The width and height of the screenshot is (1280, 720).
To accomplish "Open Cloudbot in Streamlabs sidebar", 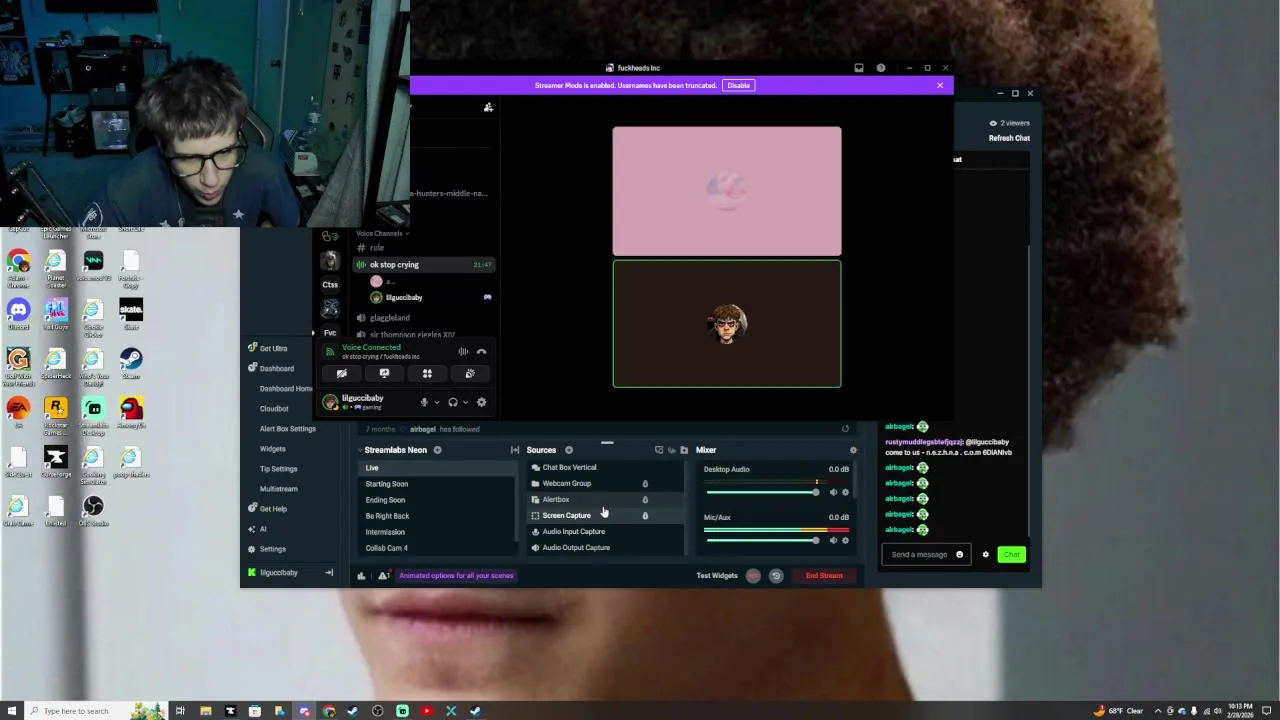I will click(274, 409).
